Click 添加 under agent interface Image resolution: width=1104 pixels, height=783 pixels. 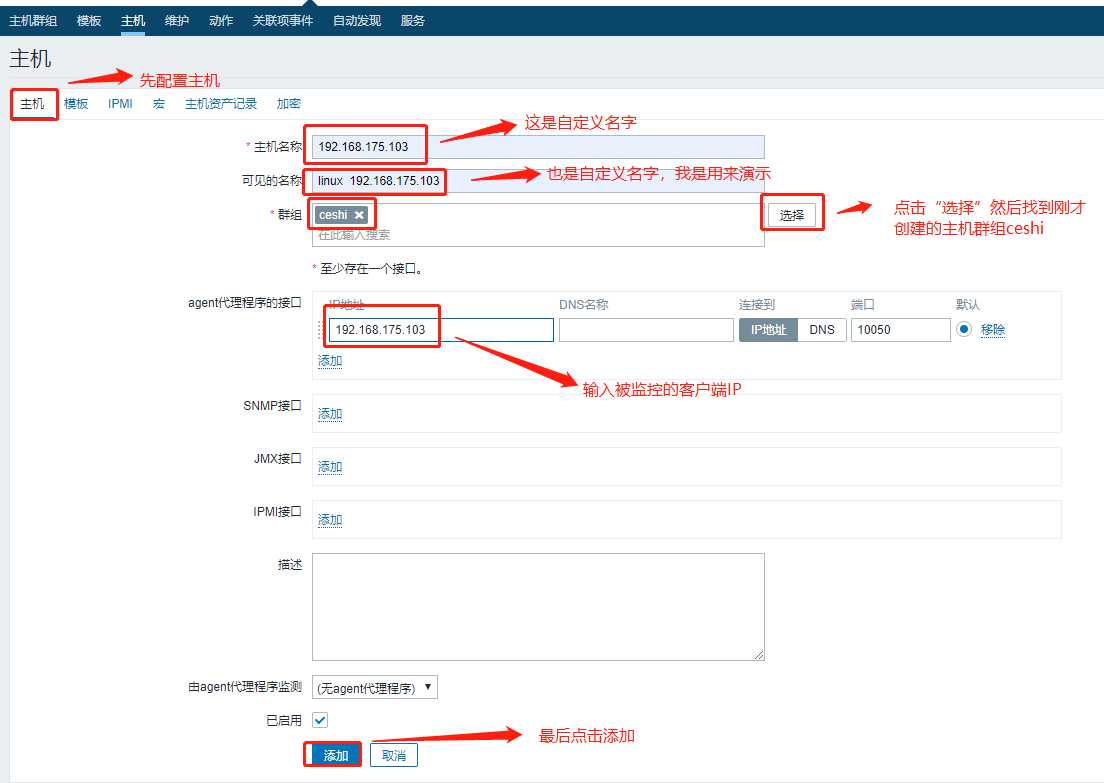(x=330, y=361)
